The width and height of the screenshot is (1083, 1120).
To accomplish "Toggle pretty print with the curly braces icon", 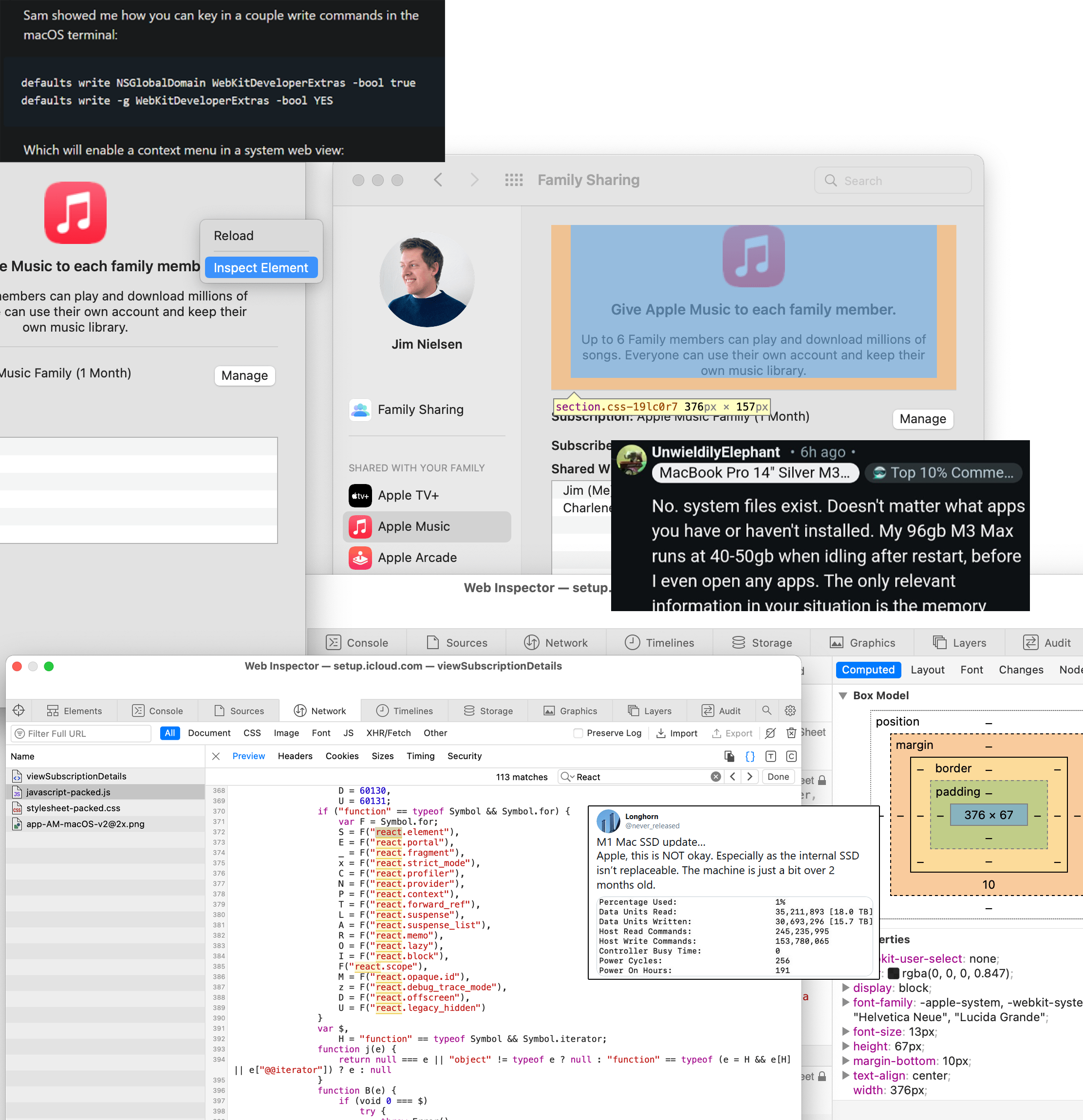I will 750,757.
